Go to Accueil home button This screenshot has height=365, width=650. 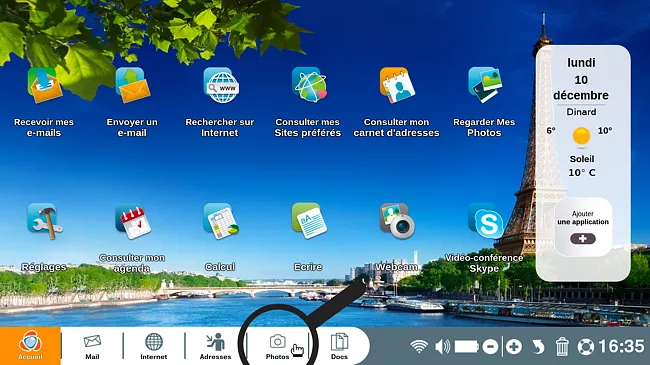point(30,346)
